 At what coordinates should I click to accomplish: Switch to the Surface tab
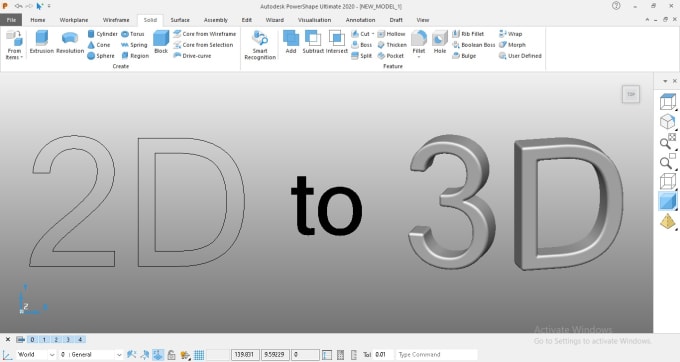coord(180,20)
